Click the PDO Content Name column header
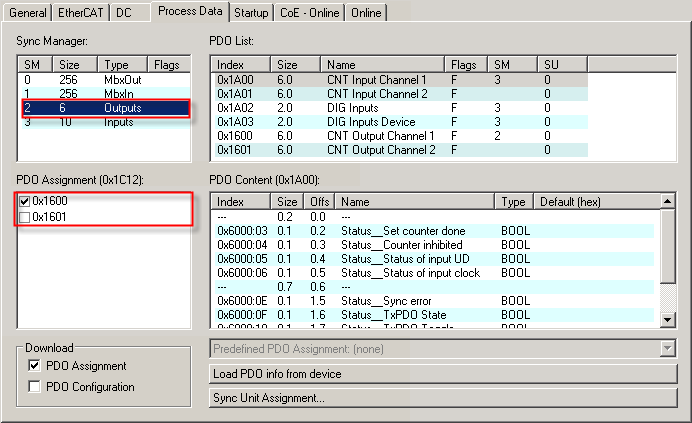This screenshot has width=692, height=423. [414, 202]
